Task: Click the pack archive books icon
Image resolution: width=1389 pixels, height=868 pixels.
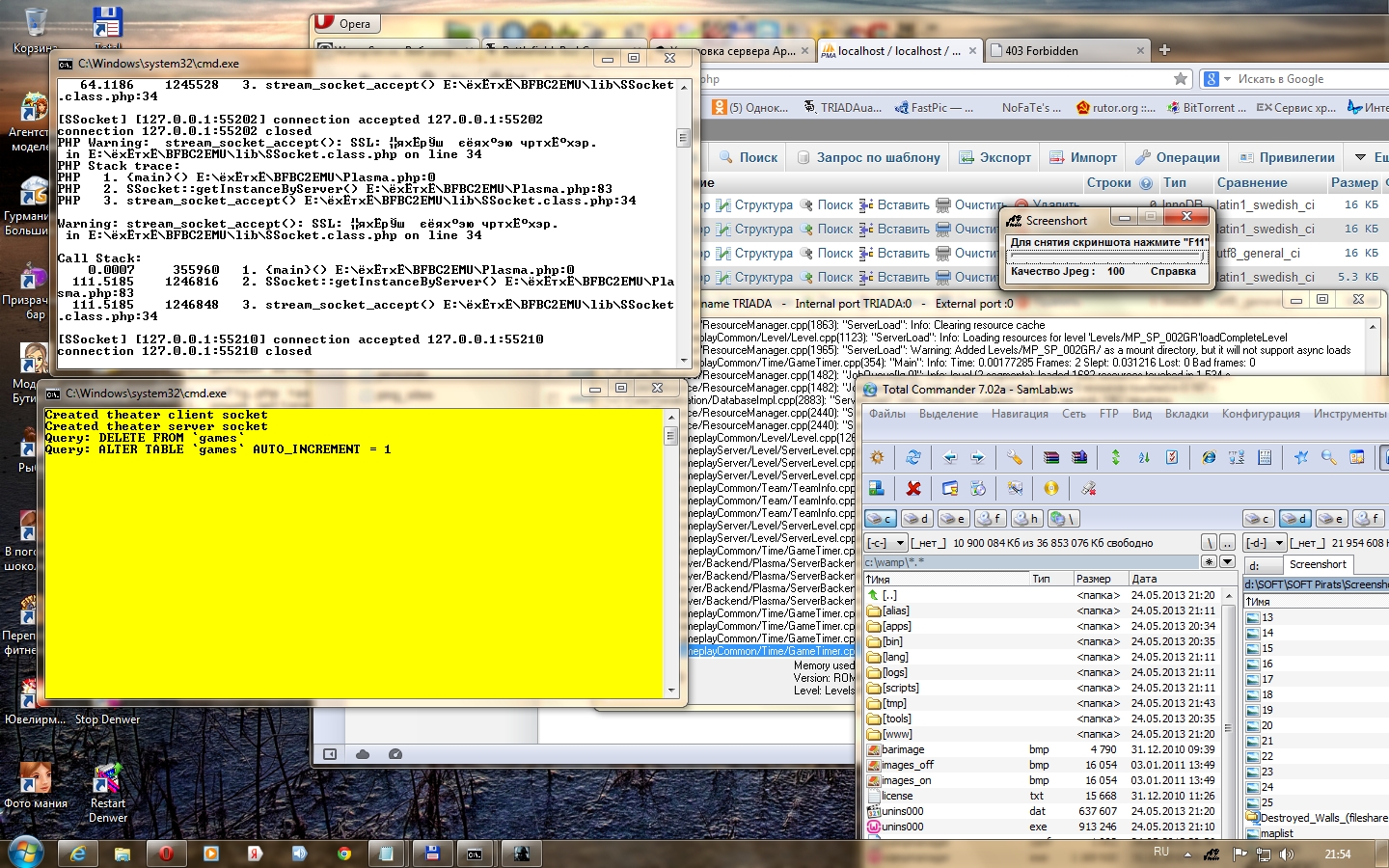Action: click(x=1051, y=457)
